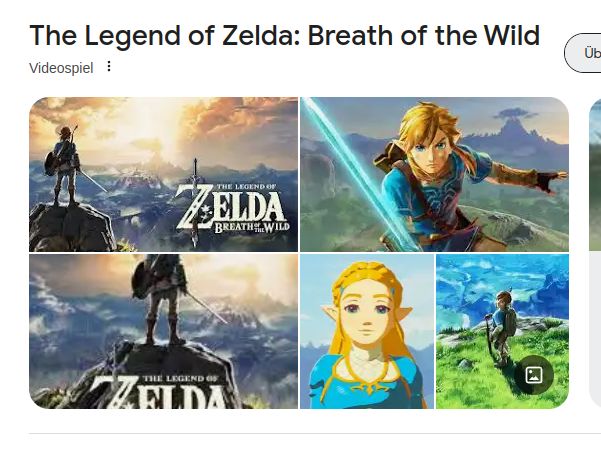
Task: Open the bottom-left zoomed cover art thumbnail
Action: [163, 331]
